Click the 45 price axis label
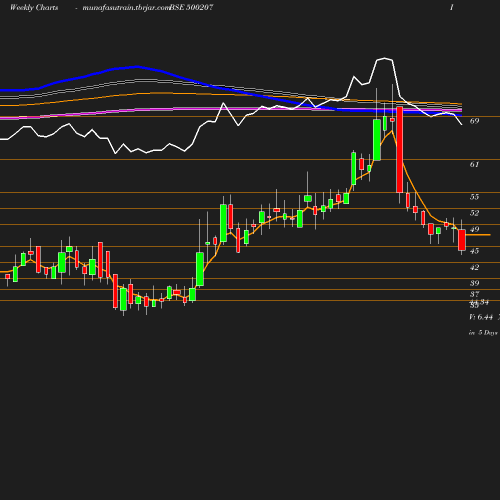This screenshot has height=500, width=500. click(x=474, y=251)
